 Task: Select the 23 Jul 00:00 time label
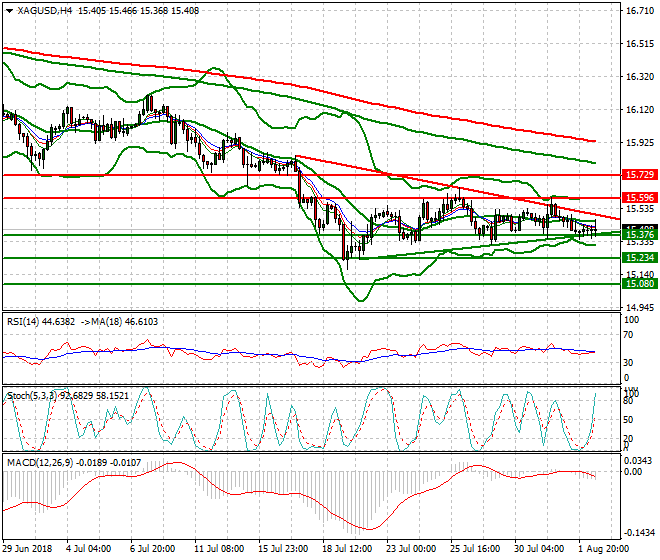click(411, 549)
